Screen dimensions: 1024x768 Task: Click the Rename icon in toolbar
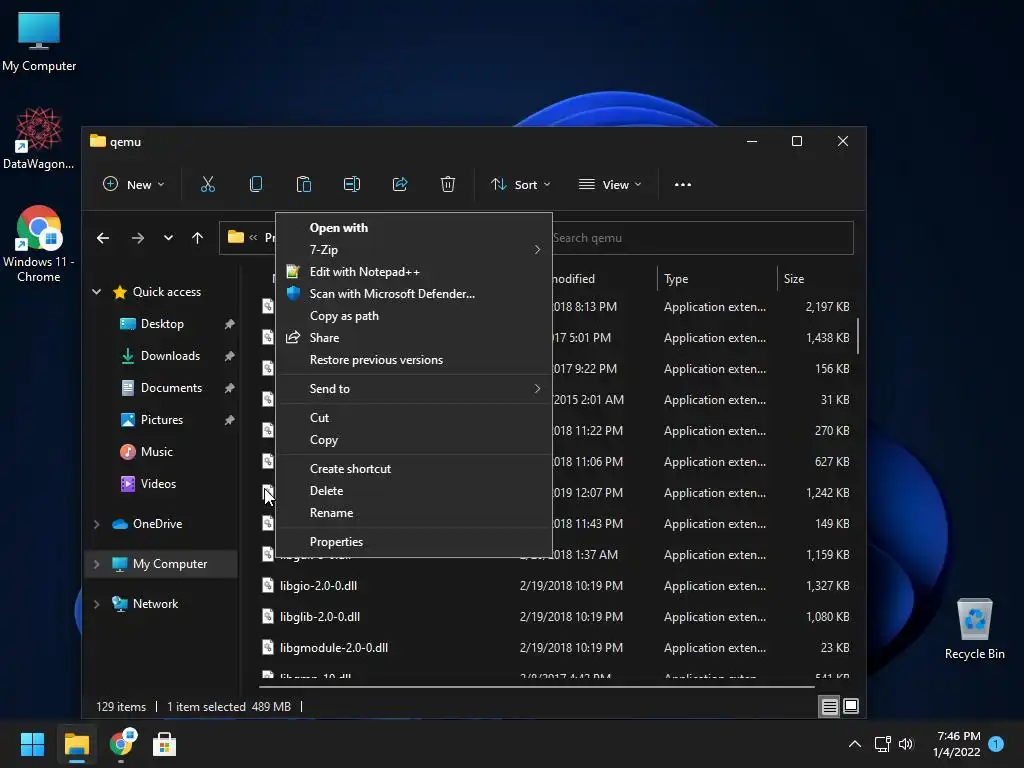pos(352,185)
